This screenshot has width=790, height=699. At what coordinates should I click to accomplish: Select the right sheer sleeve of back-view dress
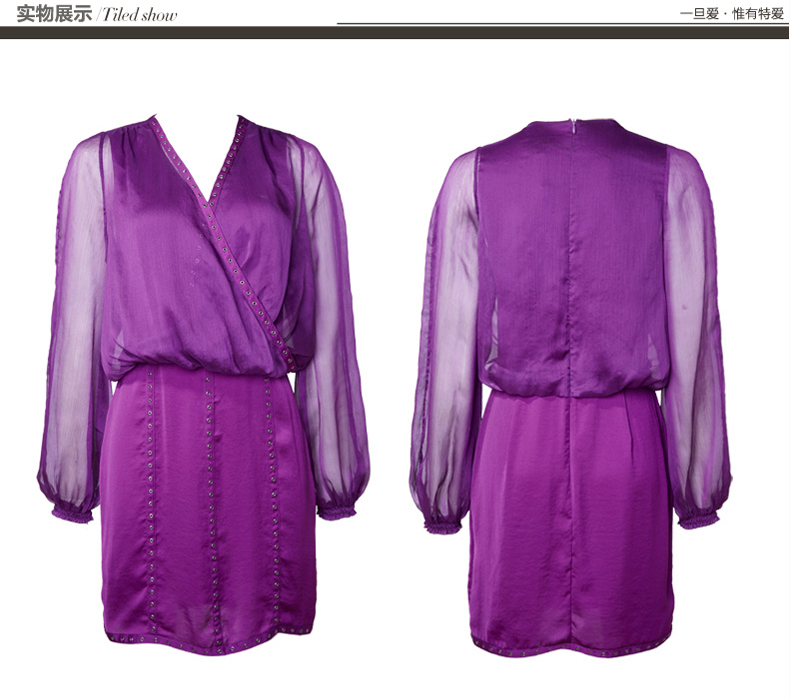(695, 330)
